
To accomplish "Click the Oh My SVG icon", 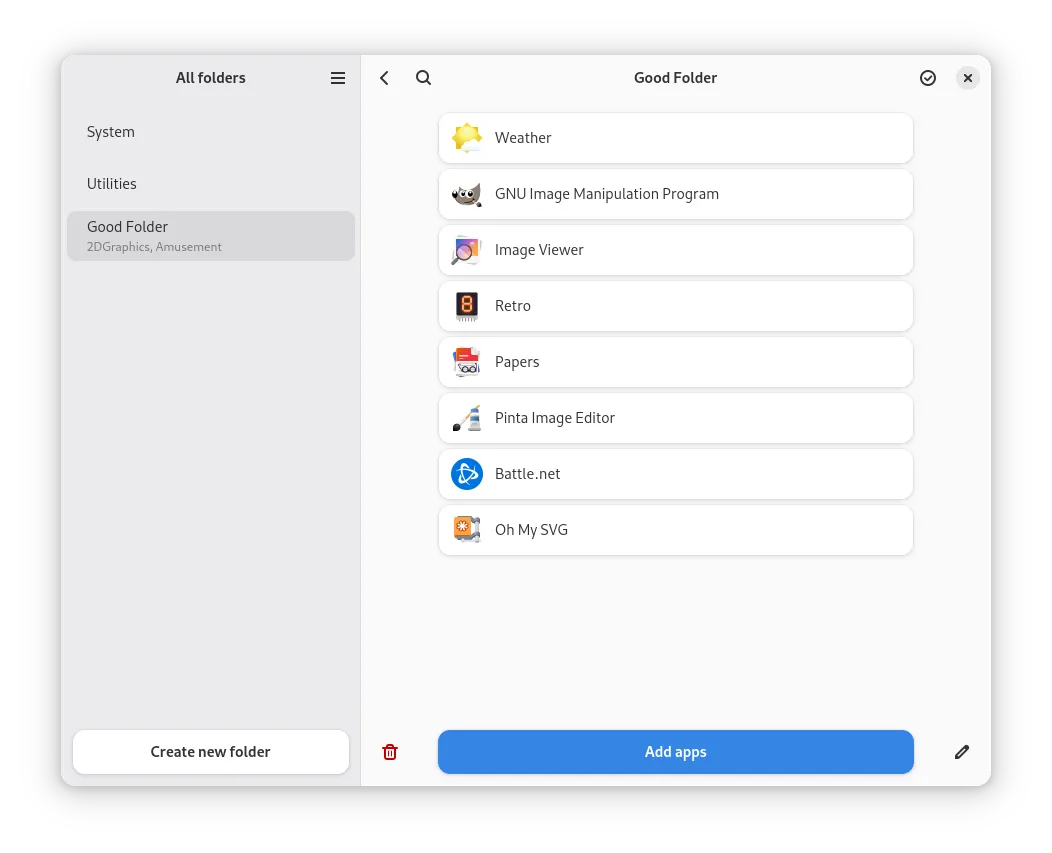I will tap(467, 530).
